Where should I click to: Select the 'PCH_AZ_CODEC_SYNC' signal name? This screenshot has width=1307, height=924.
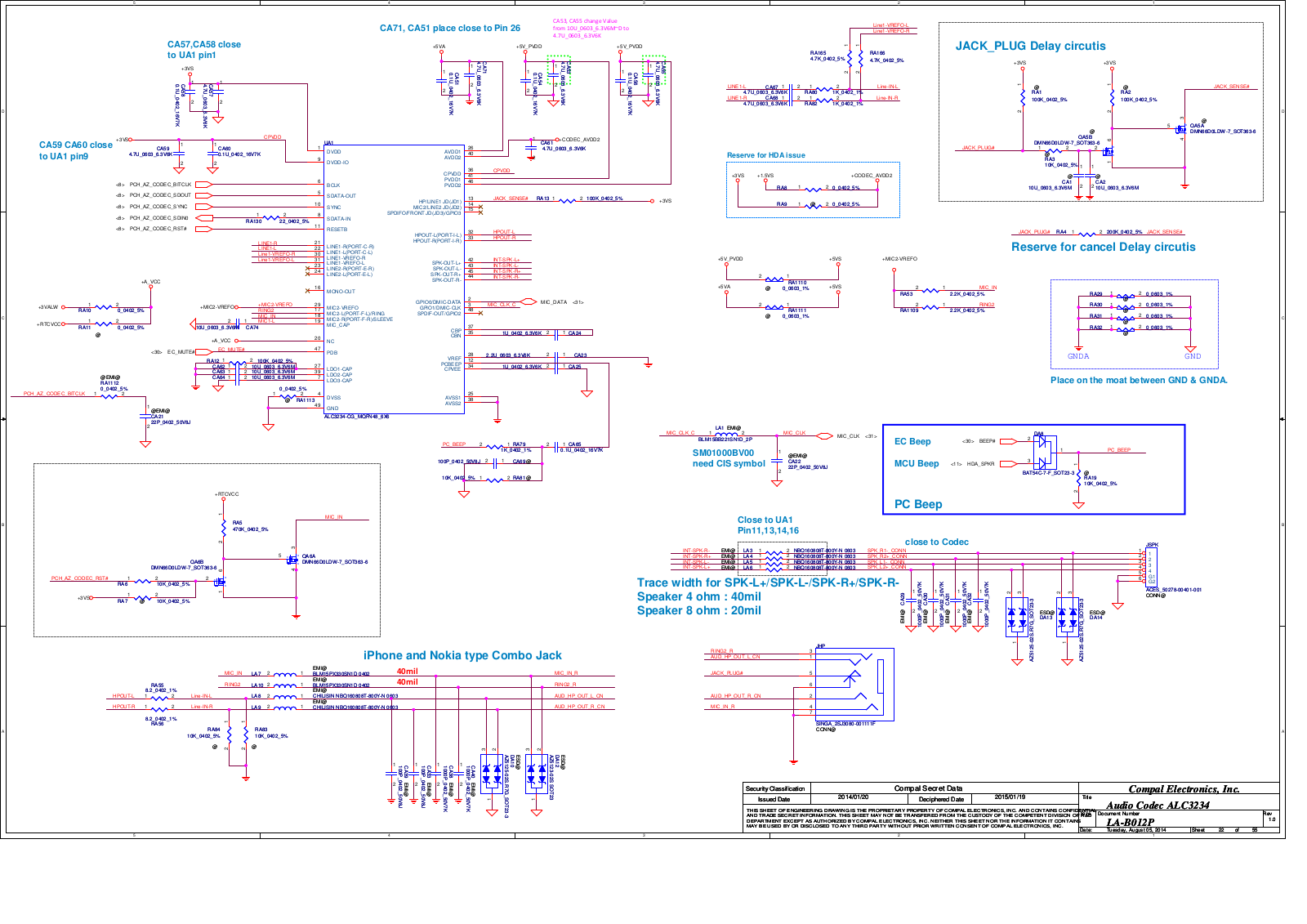point(158,207)
